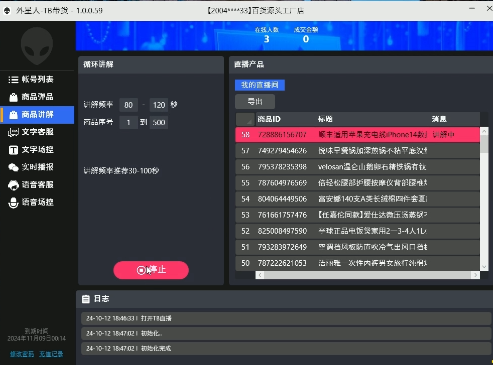
Task: Open 文字场控 in the sidebar
Action: coord(37,150)
